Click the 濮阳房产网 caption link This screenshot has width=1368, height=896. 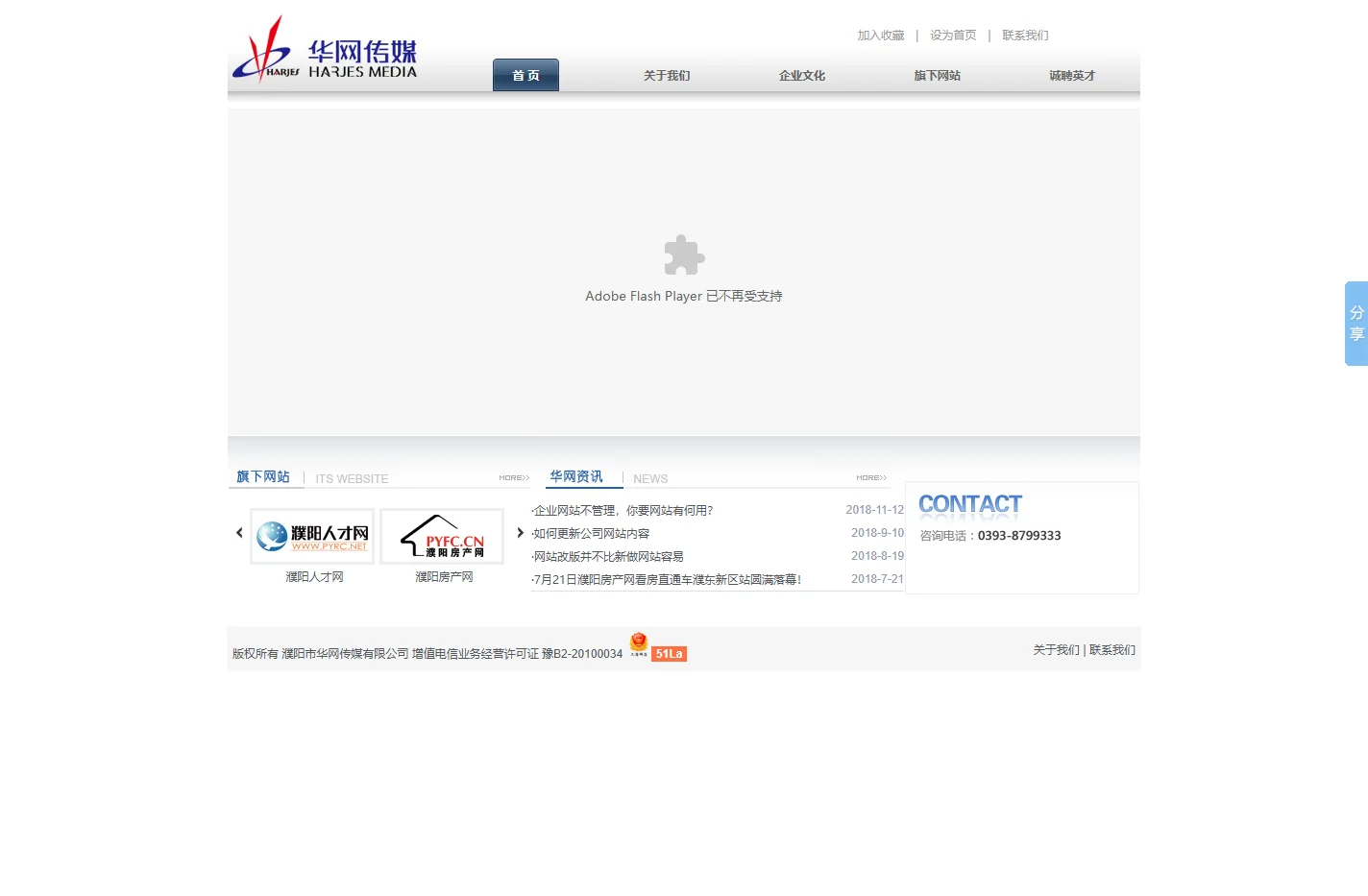(x=444, y=577)
